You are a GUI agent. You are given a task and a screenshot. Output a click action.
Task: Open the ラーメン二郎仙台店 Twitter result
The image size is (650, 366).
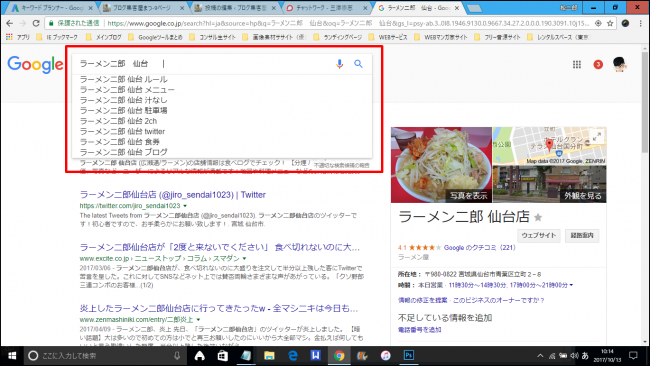point(172,194)
